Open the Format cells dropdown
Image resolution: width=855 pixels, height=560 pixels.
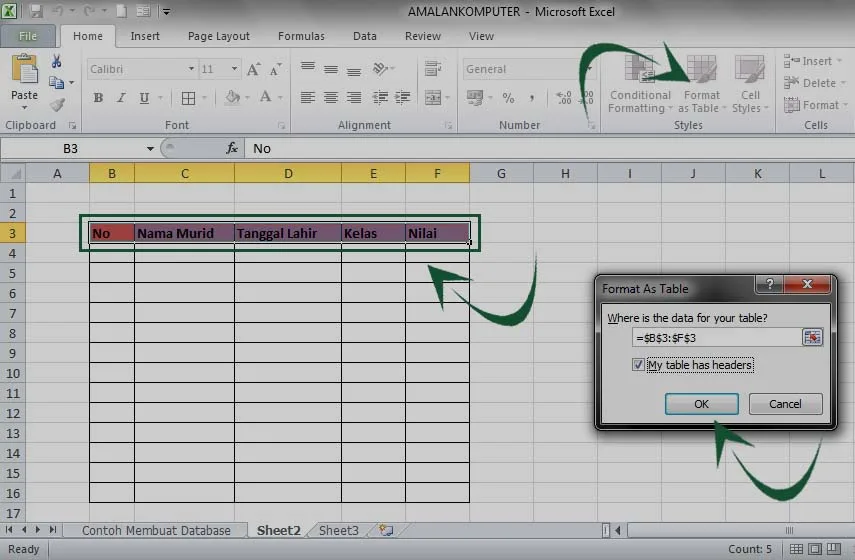tap(846, 105)
